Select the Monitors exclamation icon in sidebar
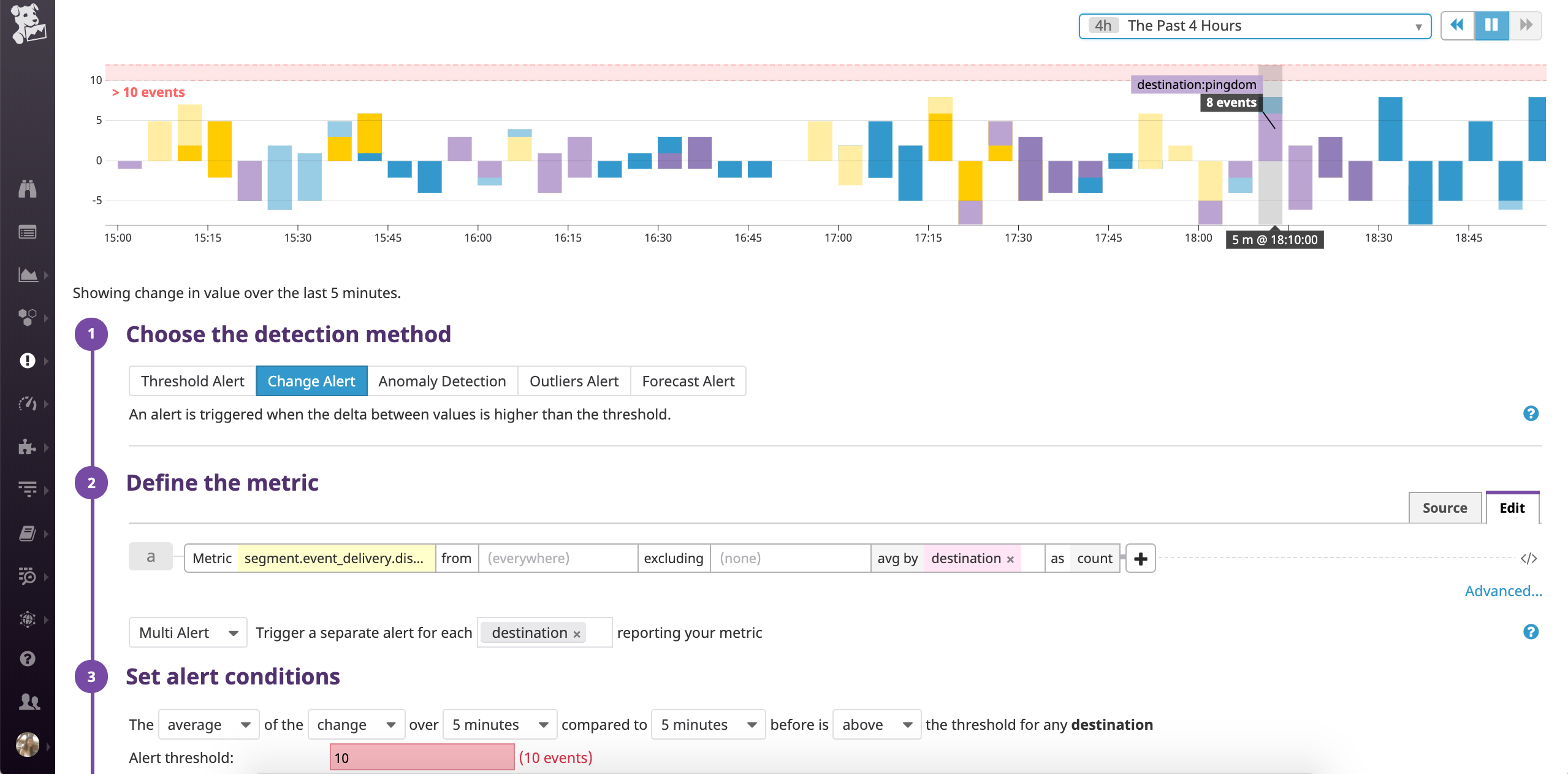 tap(28, 361)
